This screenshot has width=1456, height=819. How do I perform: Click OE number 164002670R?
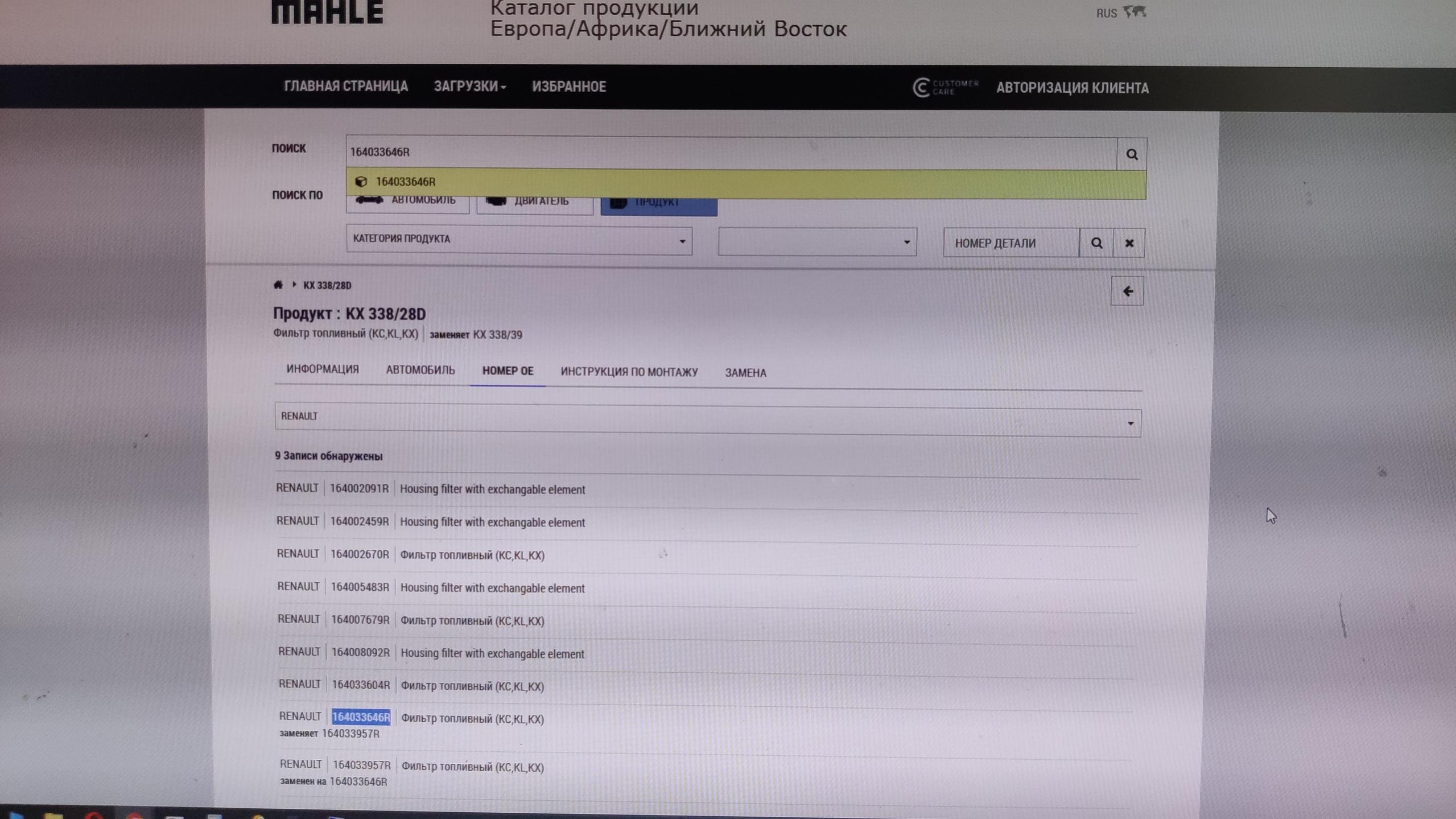[360, 554]
